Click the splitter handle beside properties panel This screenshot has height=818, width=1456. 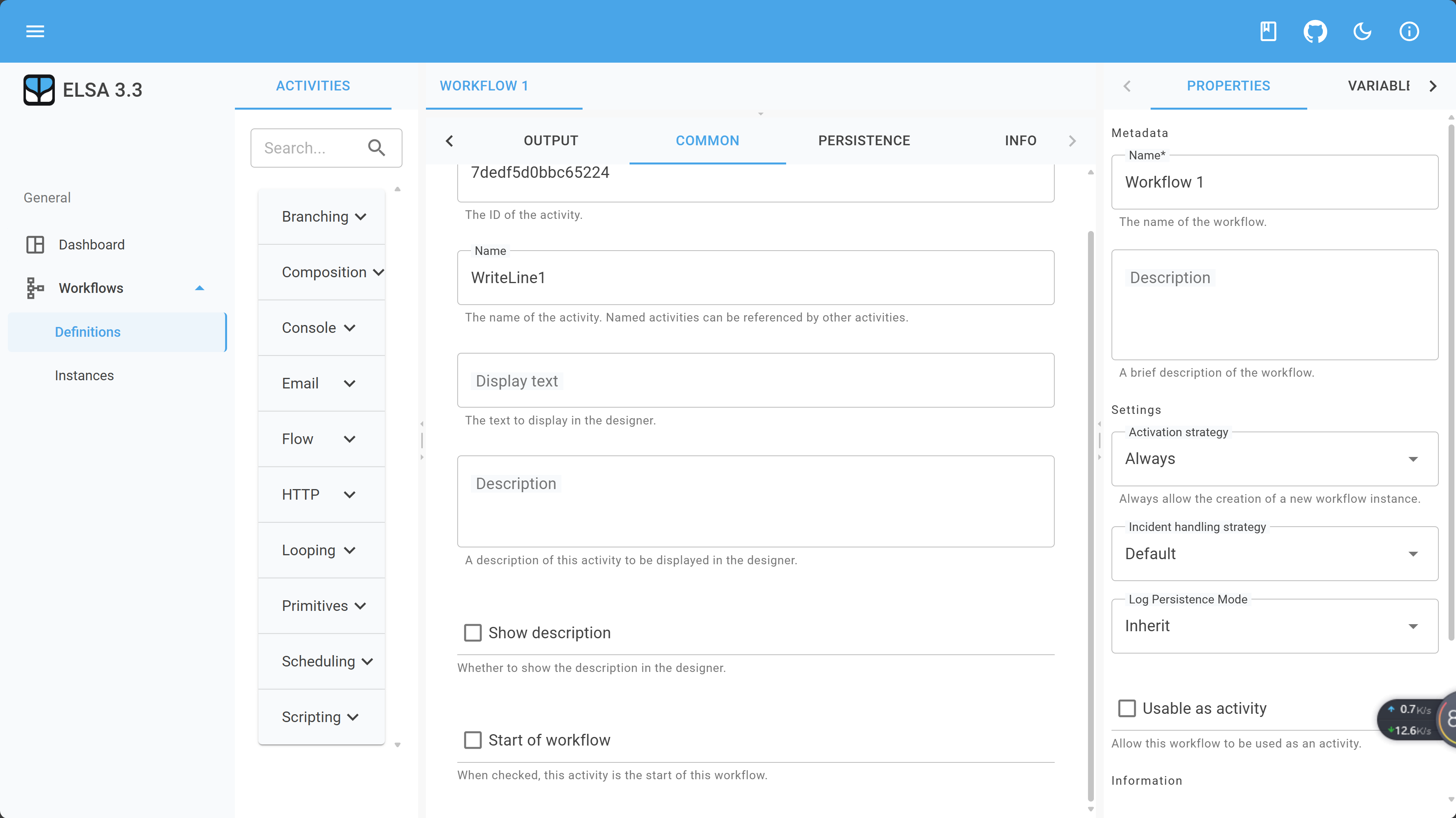(x=1099, y=441)
